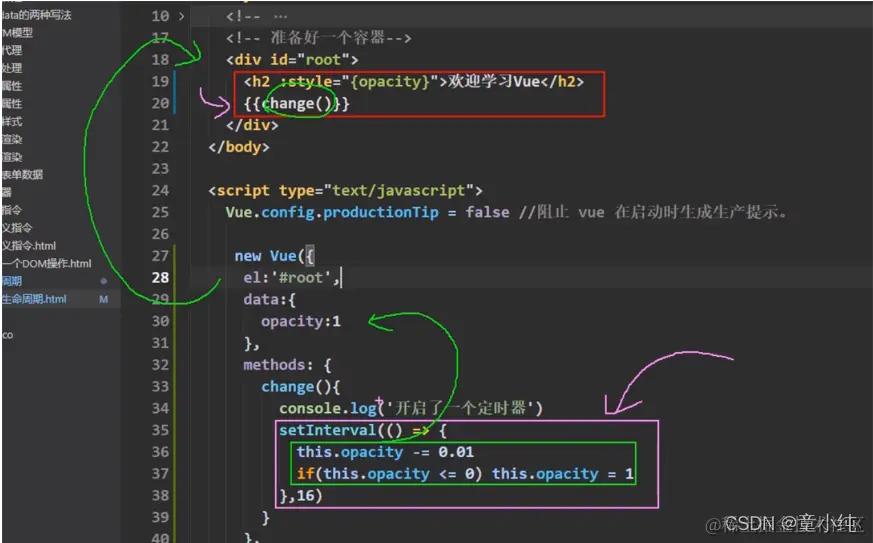The image size is (873, 543).
Task: Open the 一个DOM操作.html file in the explorer
Action: point(46,263)
